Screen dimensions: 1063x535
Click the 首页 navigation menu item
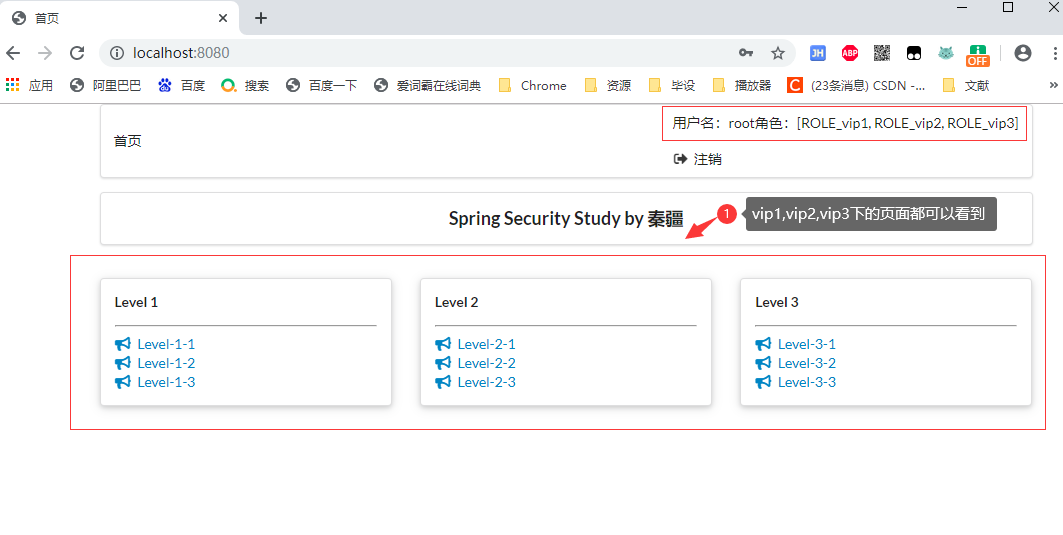[128, 141]
